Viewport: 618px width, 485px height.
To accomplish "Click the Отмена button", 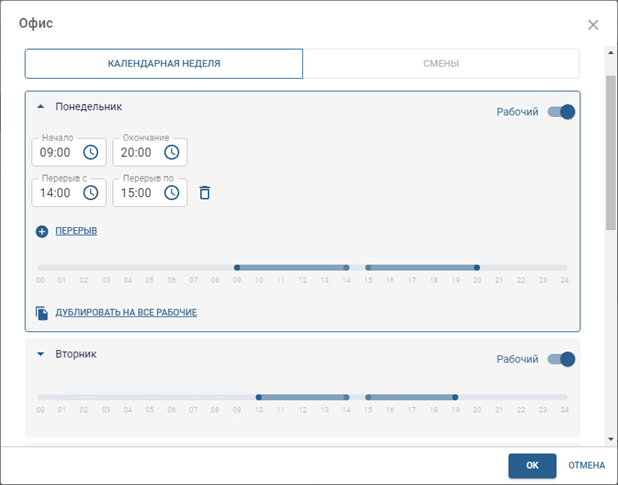I will point(586,466).
